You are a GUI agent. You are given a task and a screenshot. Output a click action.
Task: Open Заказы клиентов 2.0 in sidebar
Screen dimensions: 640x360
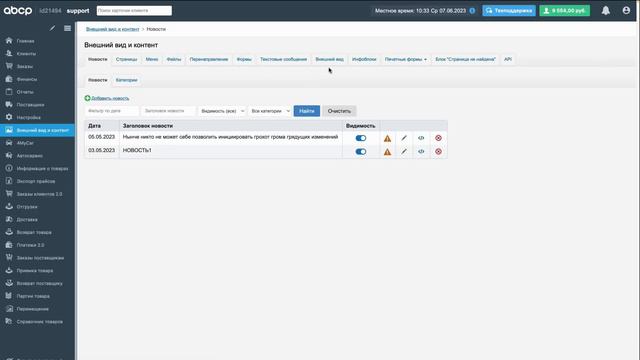point(39,194)
